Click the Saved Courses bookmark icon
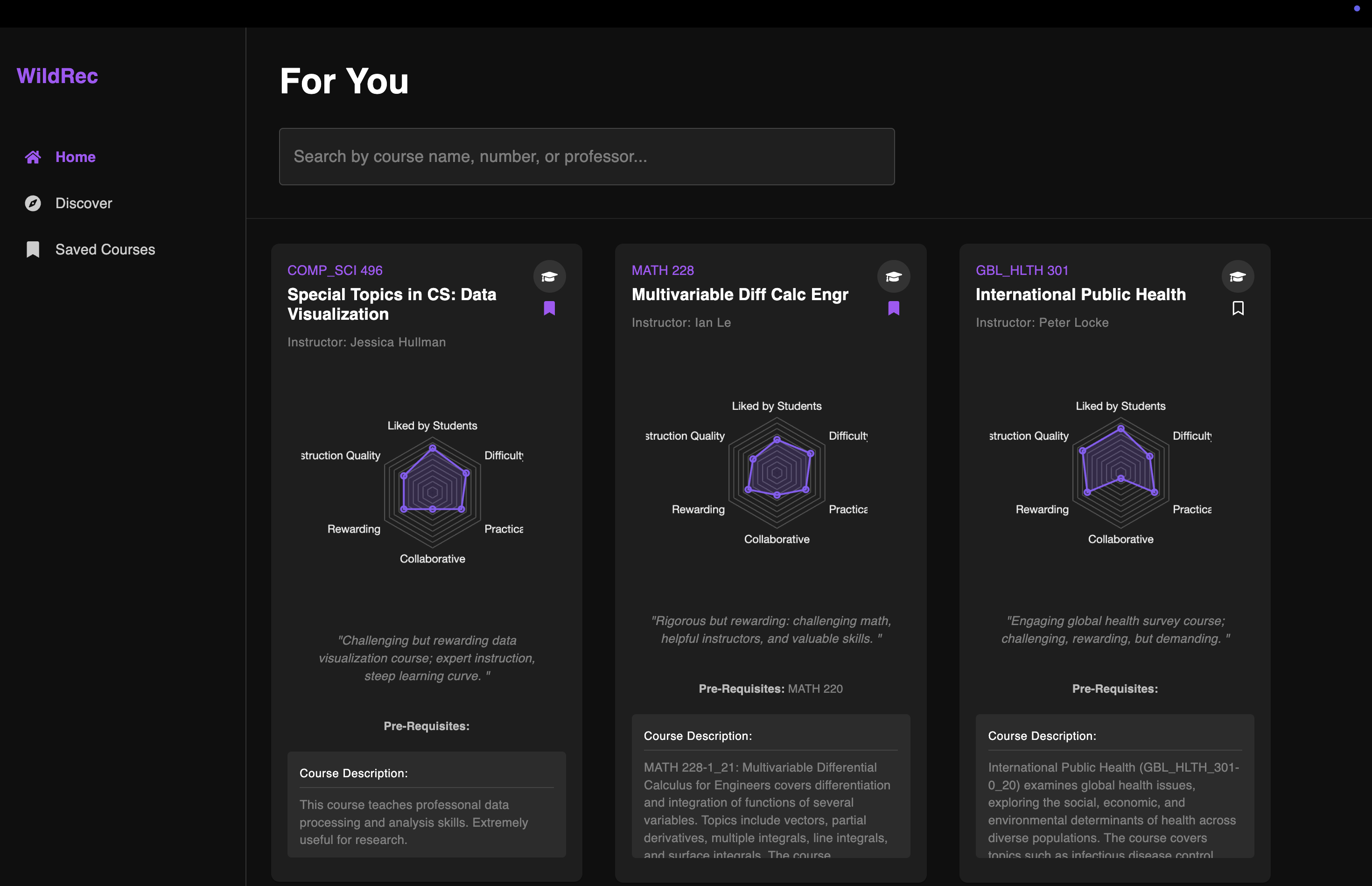 pos(33,249)
